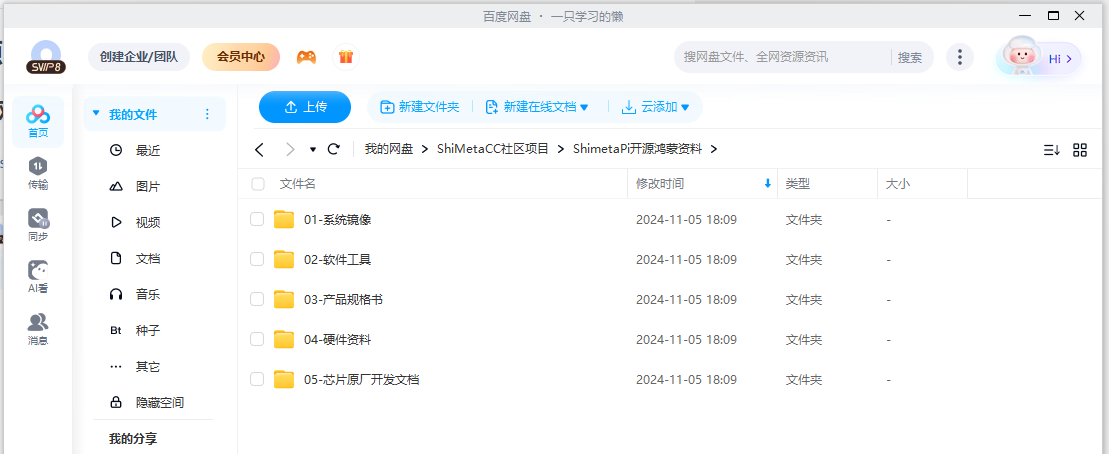Viewport: 1109px width, 454px height.
Task: Click the blue sort arrow in 修改时间 column
Action: click(x=767, y=184)
